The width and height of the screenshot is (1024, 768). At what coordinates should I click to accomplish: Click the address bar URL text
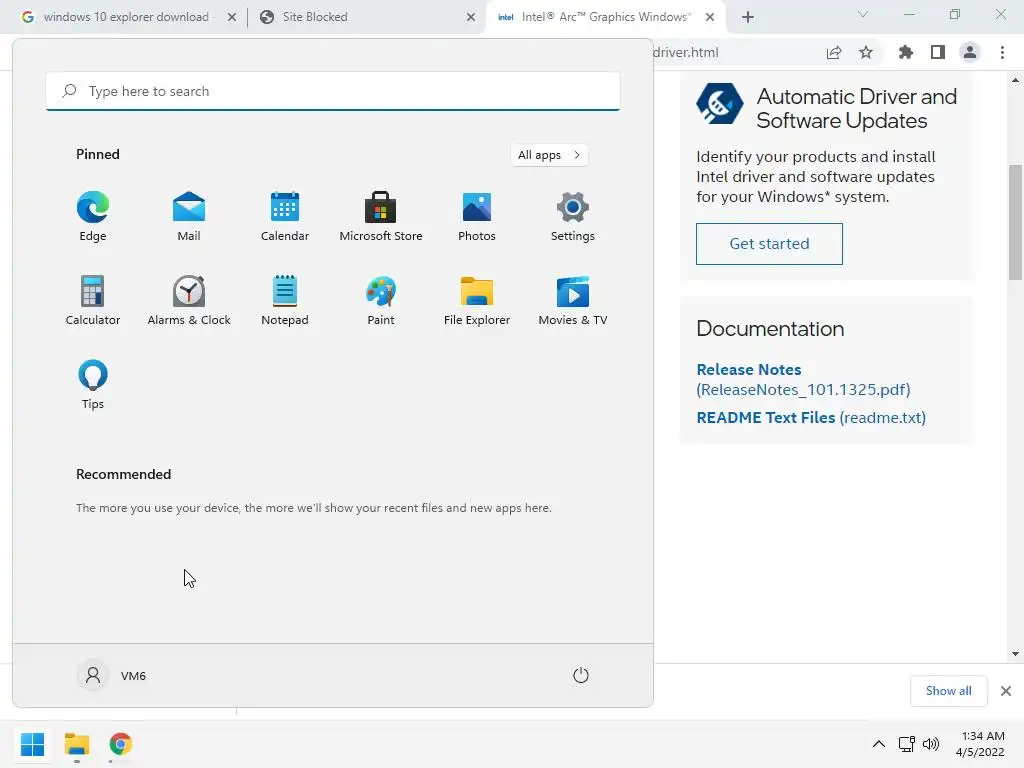coord(686,53)
